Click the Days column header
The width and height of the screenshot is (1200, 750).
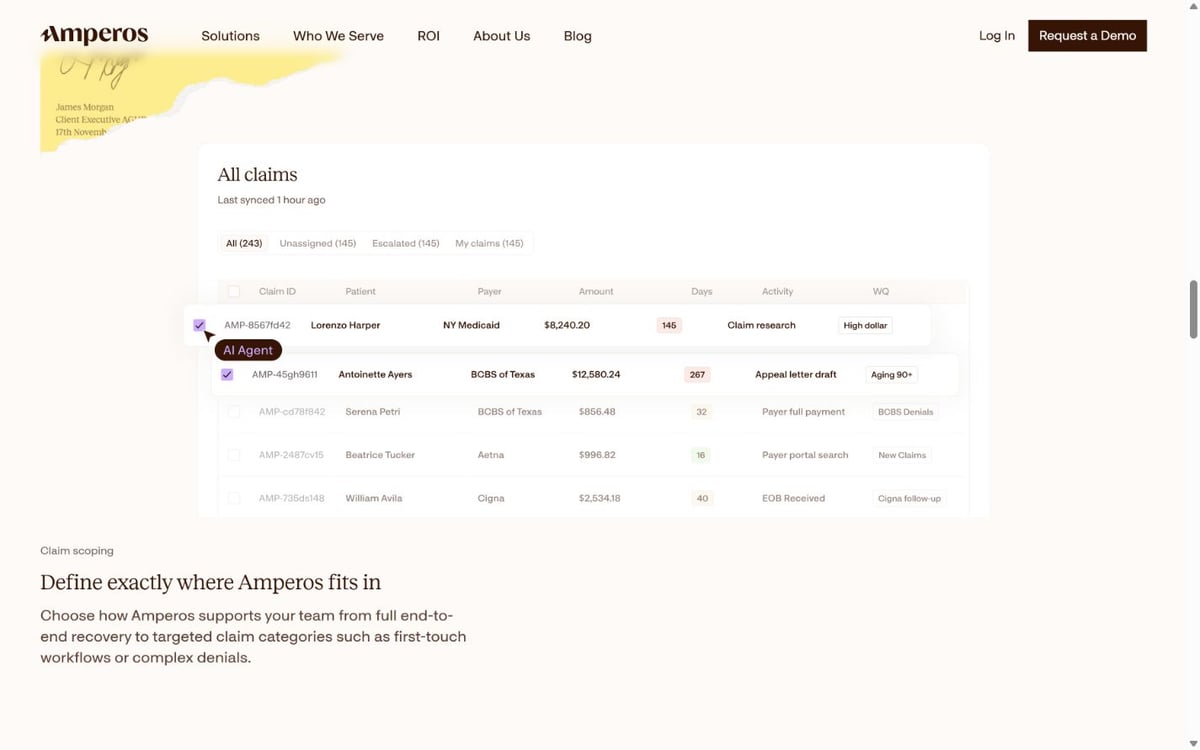point(702,291)
